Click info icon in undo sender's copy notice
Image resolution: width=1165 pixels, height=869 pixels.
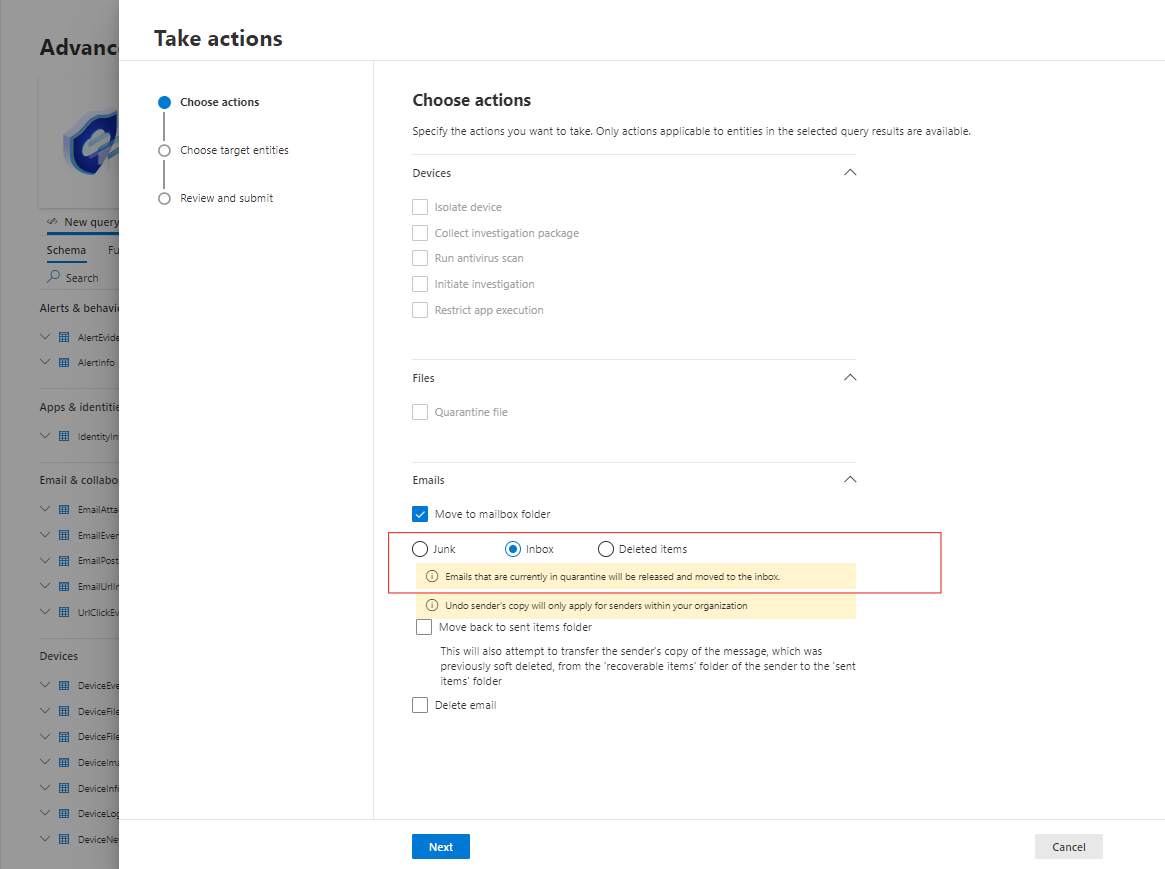coord(432,605)
